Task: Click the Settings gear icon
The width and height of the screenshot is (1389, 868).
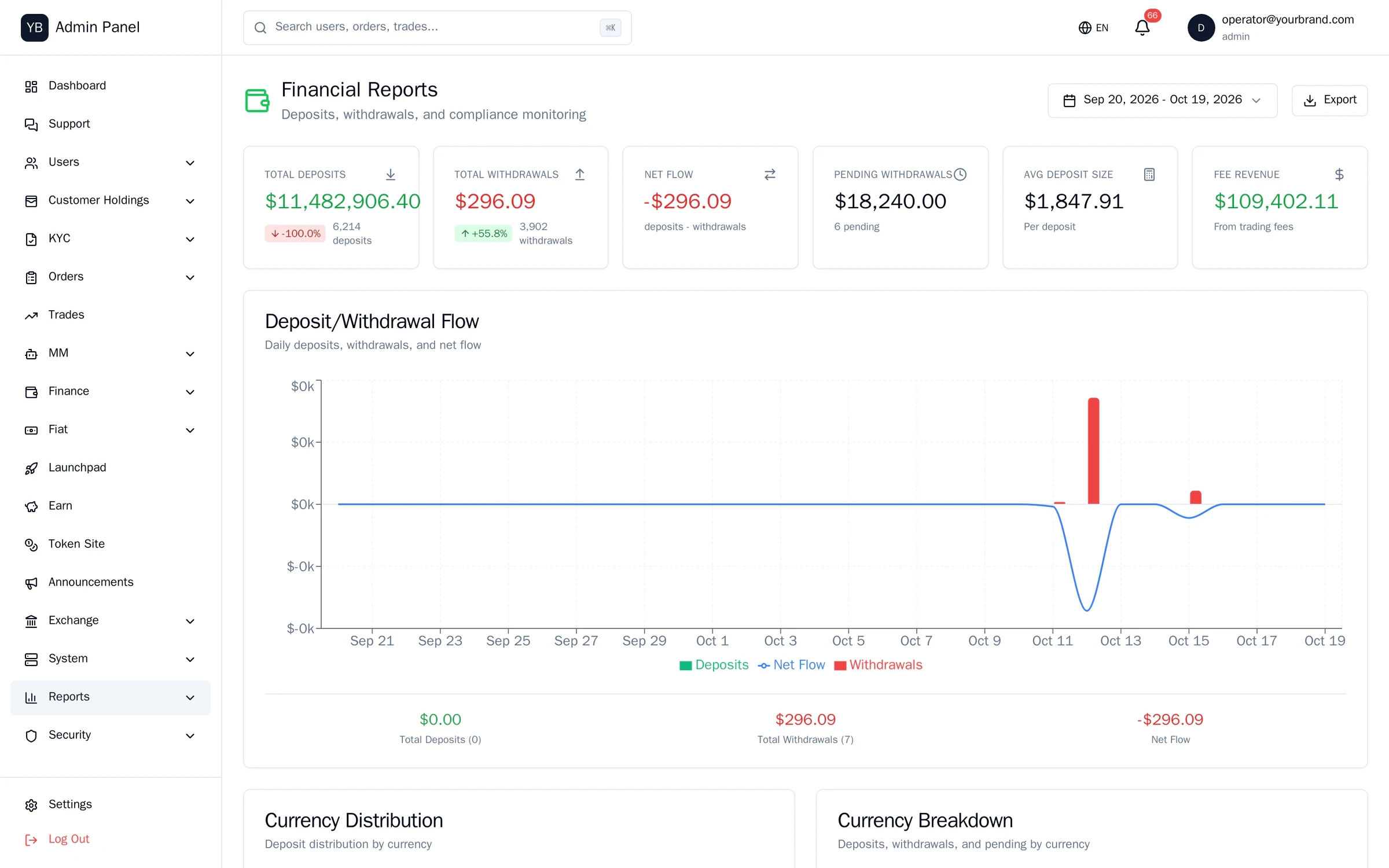Action: (x=31, y=805)
